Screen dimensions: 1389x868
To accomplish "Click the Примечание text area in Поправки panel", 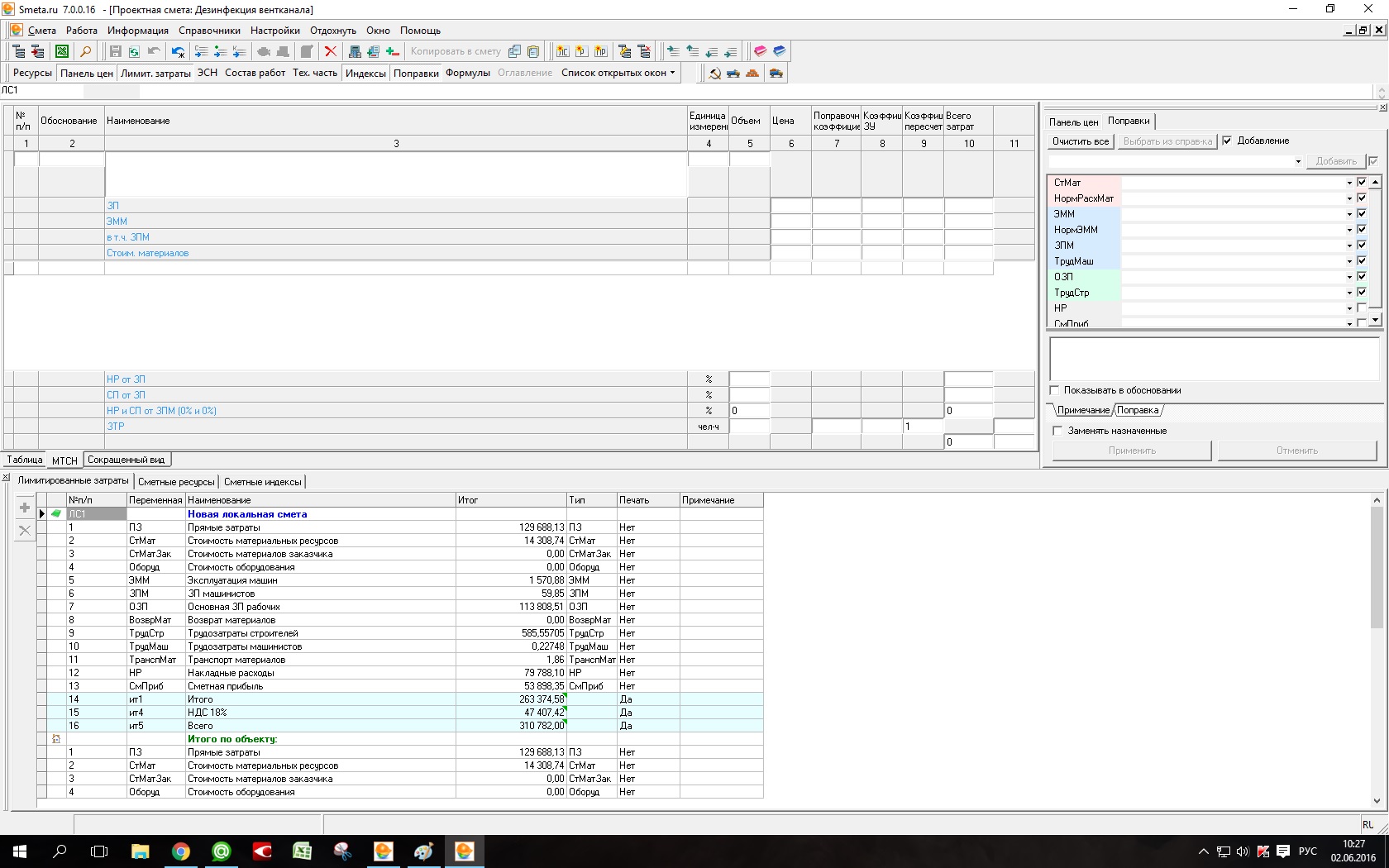I will pyautogui.click(x=1214, y=359).
